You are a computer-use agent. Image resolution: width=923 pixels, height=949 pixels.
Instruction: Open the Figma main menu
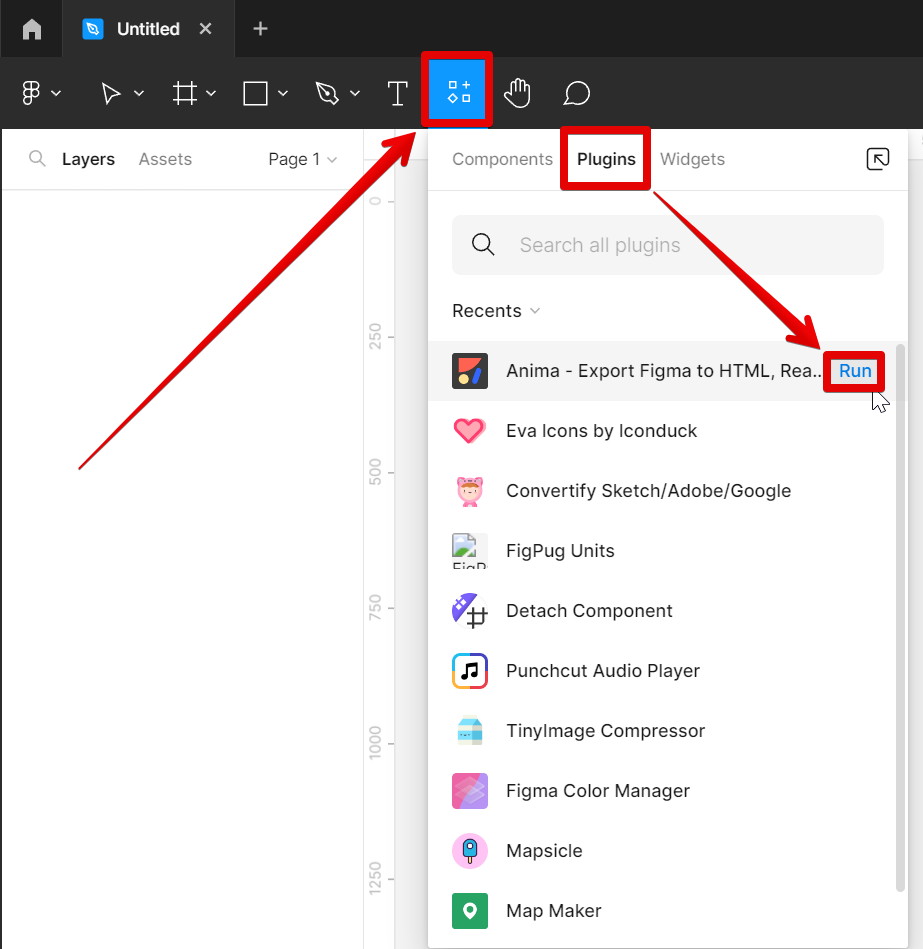coord(33,93)
